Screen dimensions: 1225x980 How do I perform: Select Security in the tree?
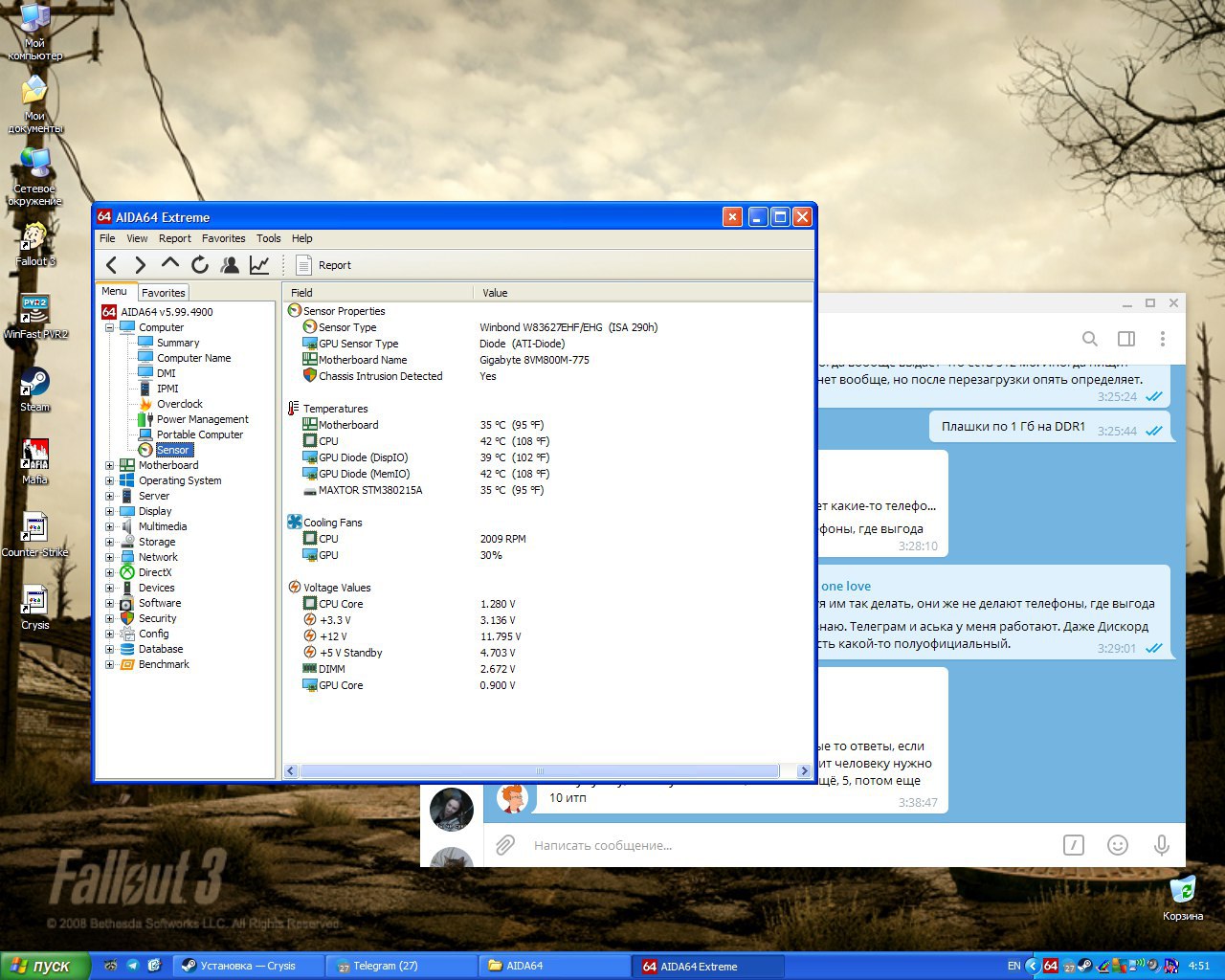click(x=157, y=618)
